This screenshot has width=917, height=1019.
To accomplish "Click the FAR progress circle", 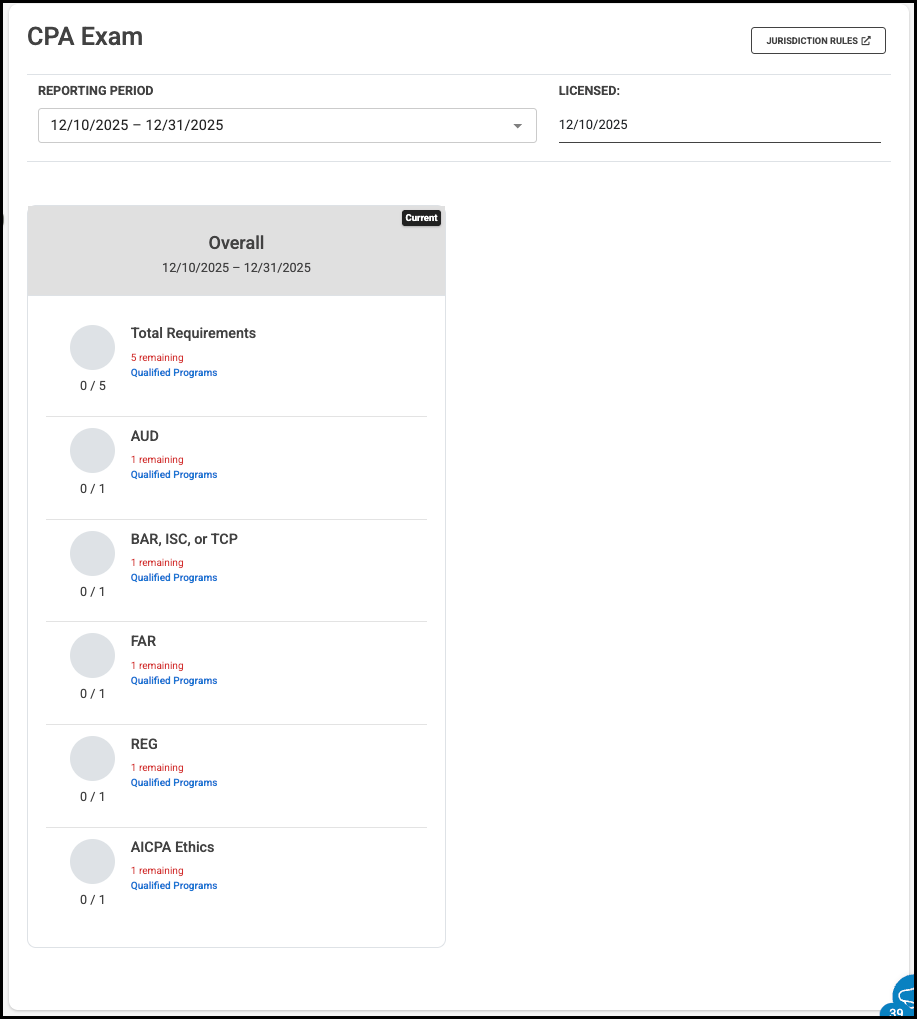I will [92, 656].
